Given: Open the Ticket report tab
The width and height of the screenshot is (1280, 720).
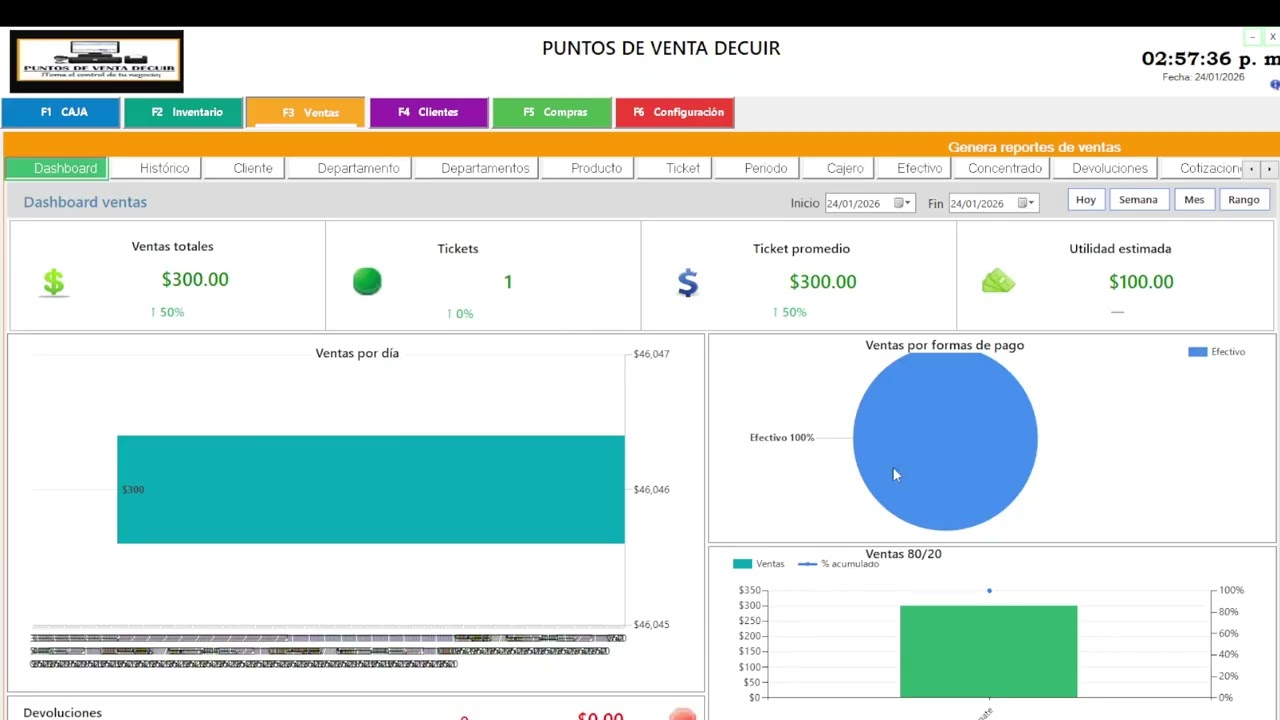Looking at the screenshot, I should click(x=676, y=168).
